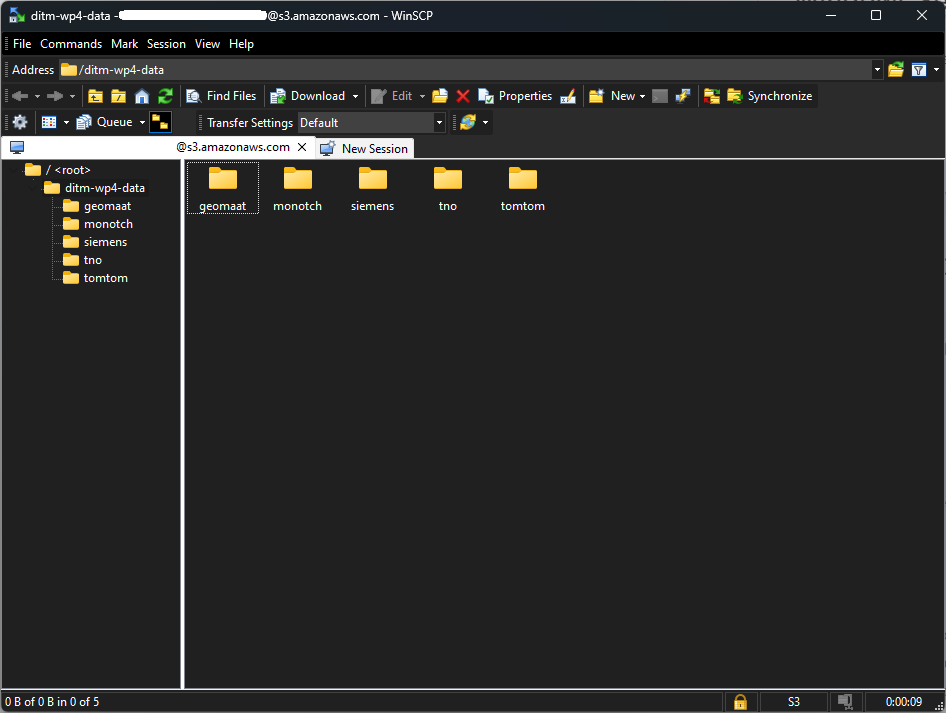Image resolution: width=946 pixels, height=713 pixels.
Task: Open the View menu
Action: [x=208, y=44]
